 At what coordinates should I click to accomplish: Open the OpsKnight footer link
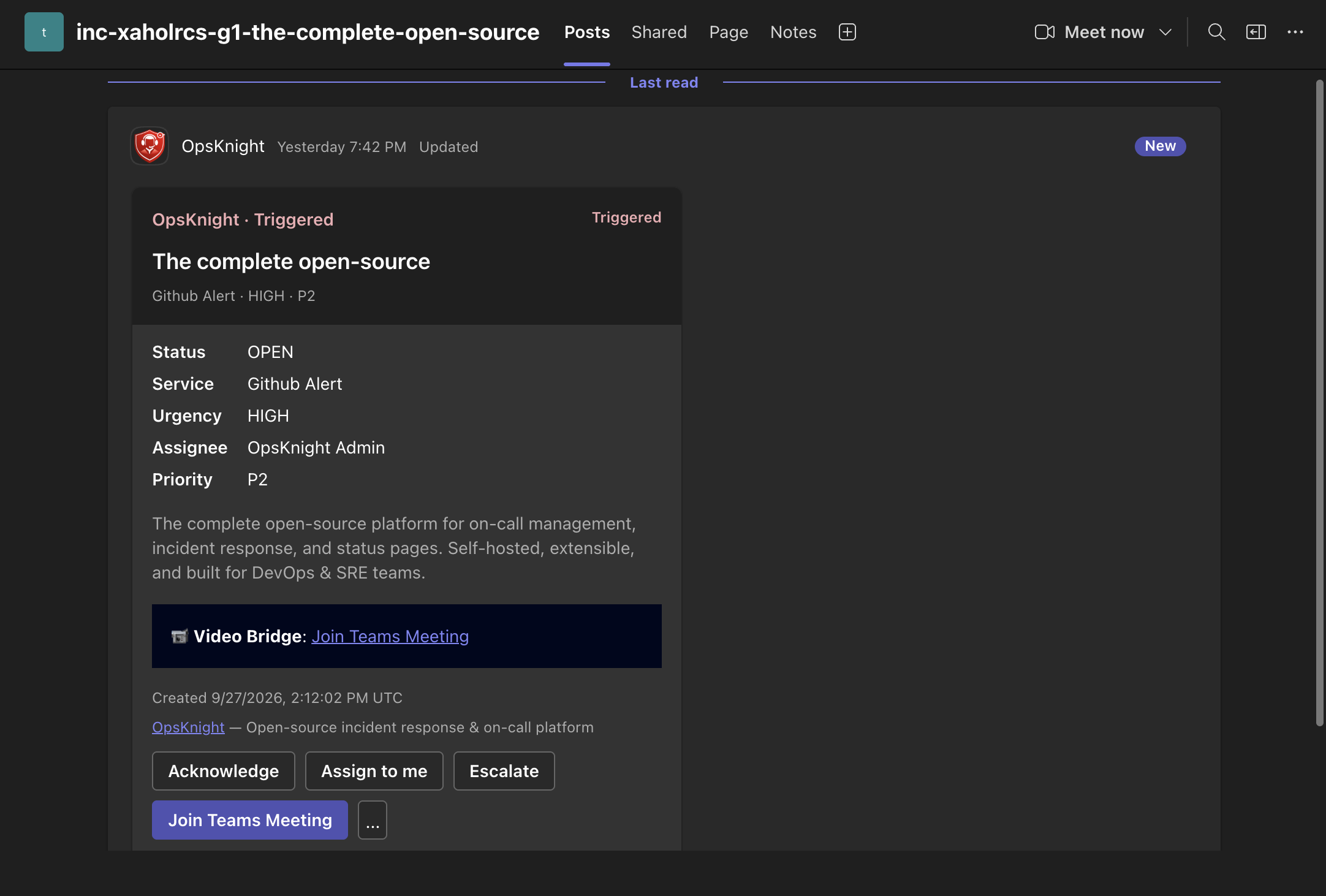tap(188, 727)
